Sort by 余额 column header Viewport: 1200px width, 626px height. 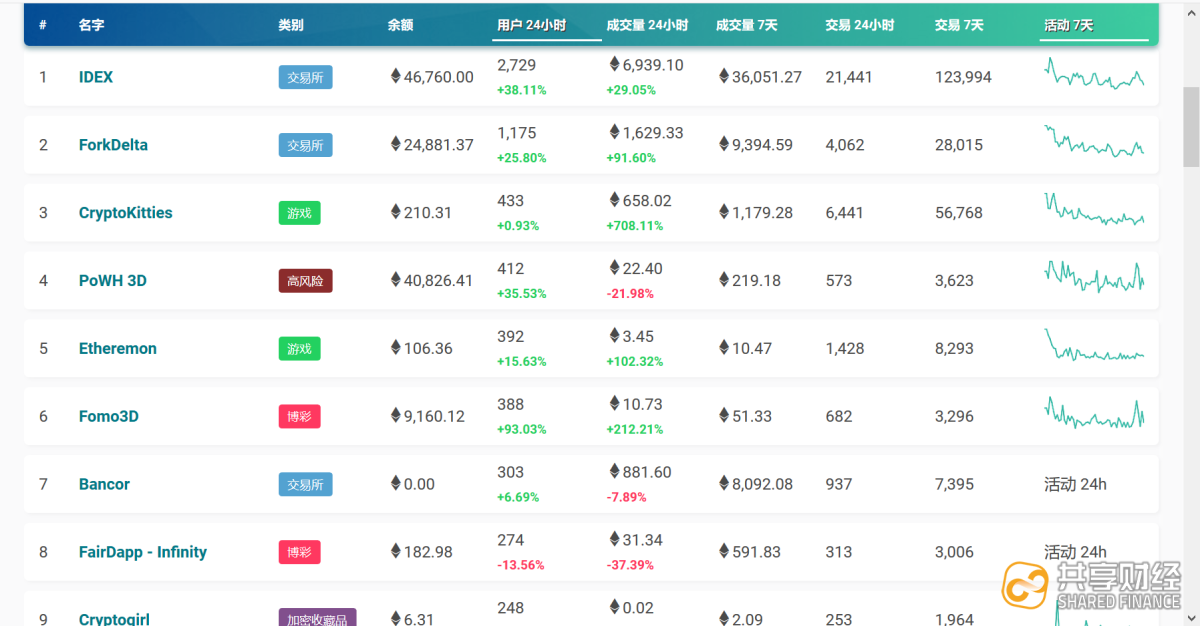400,25
